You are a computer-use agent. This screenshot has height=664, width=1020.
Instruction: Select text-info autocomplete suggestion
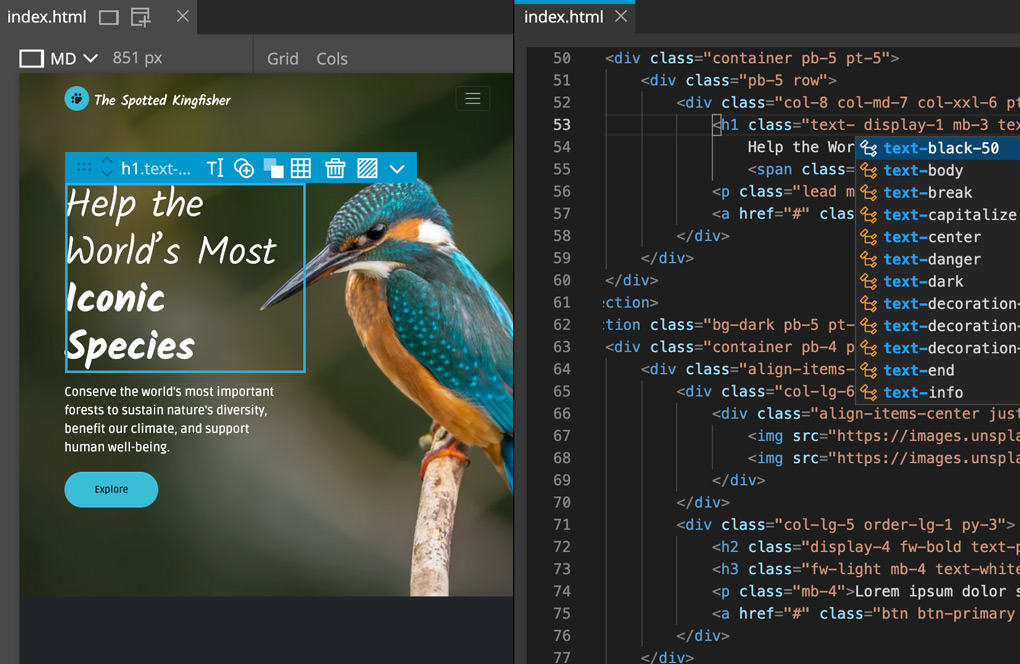[x=937, y=392]
